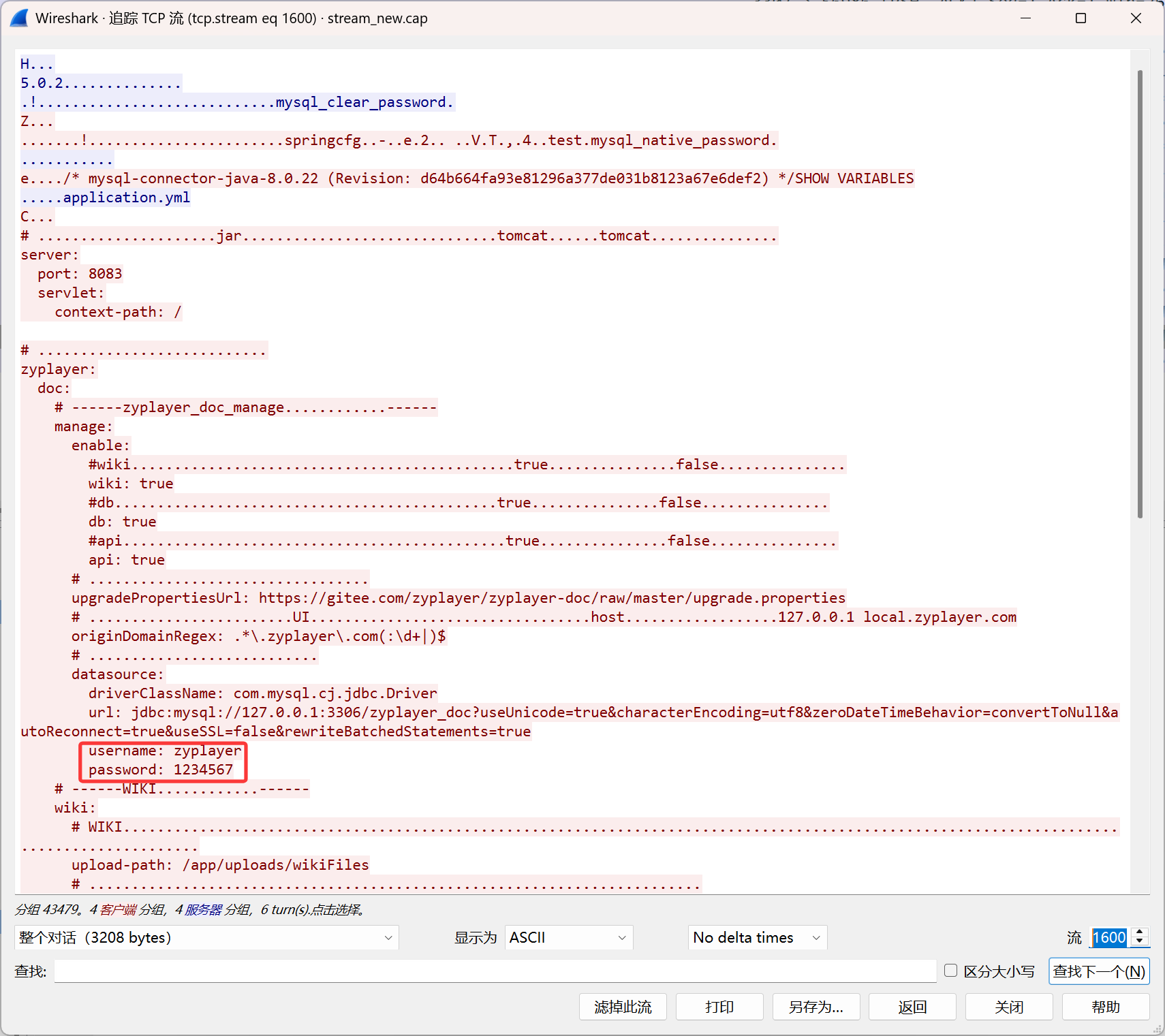This screenshot has height=1036, width=1165.
Task: Click the 'db: true' line
Action: click(x=123, y=522)
